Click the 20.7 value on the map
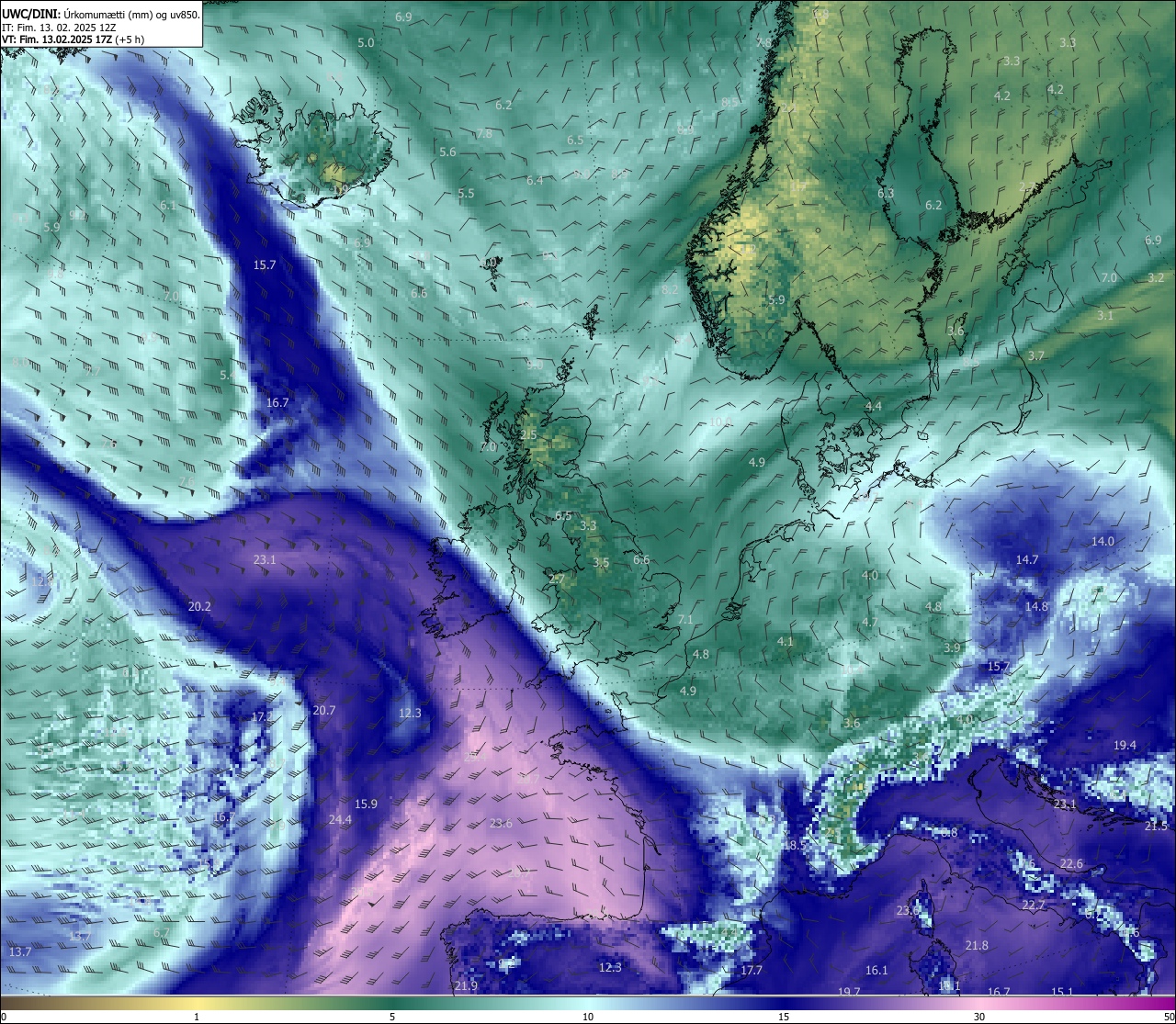Image resolution: width=1176 pixels, height=1024 pixels. coord(323,710)
